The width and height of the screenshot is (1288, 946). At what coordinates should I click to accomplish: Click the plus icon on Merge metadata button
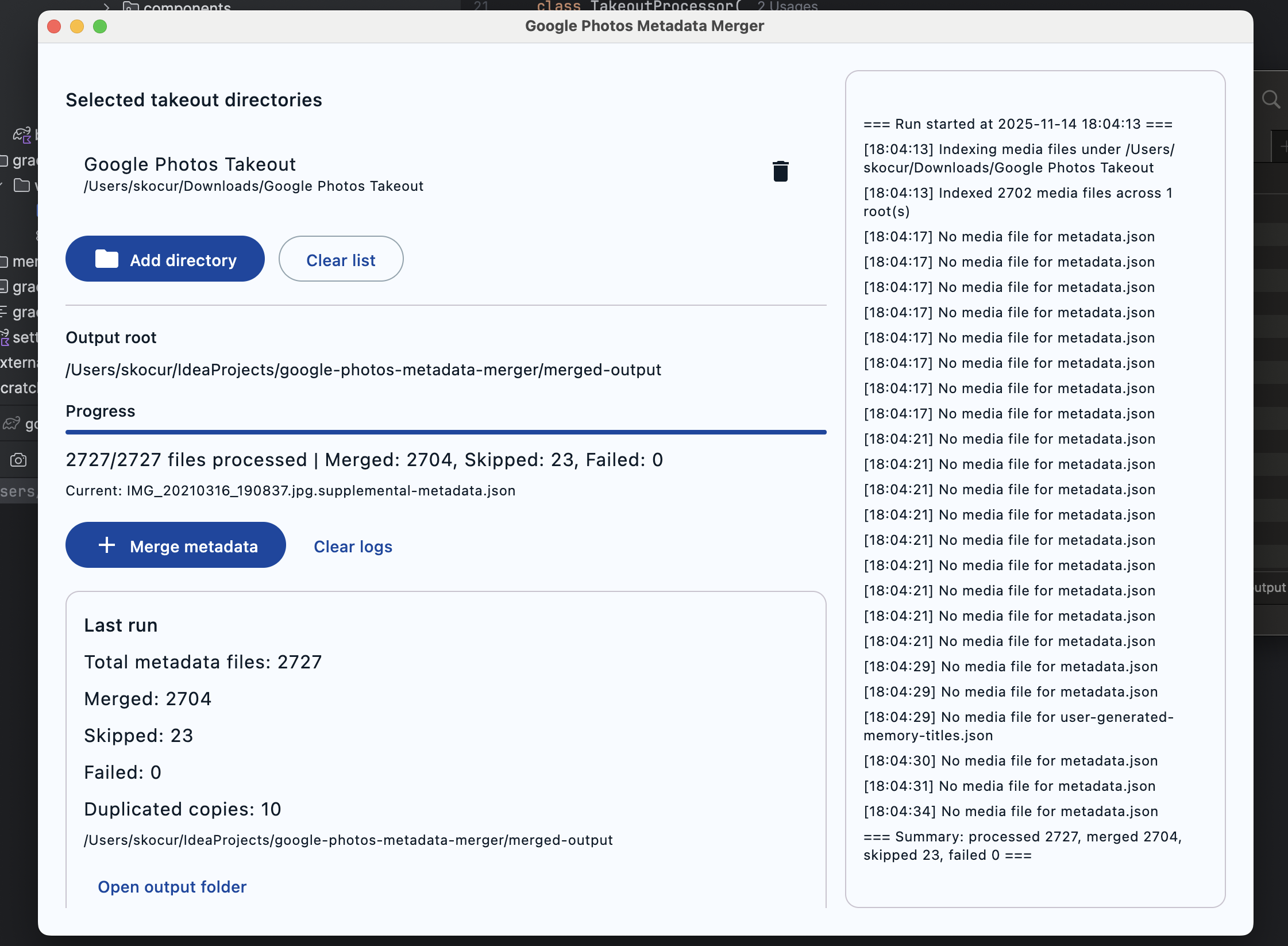107,545
